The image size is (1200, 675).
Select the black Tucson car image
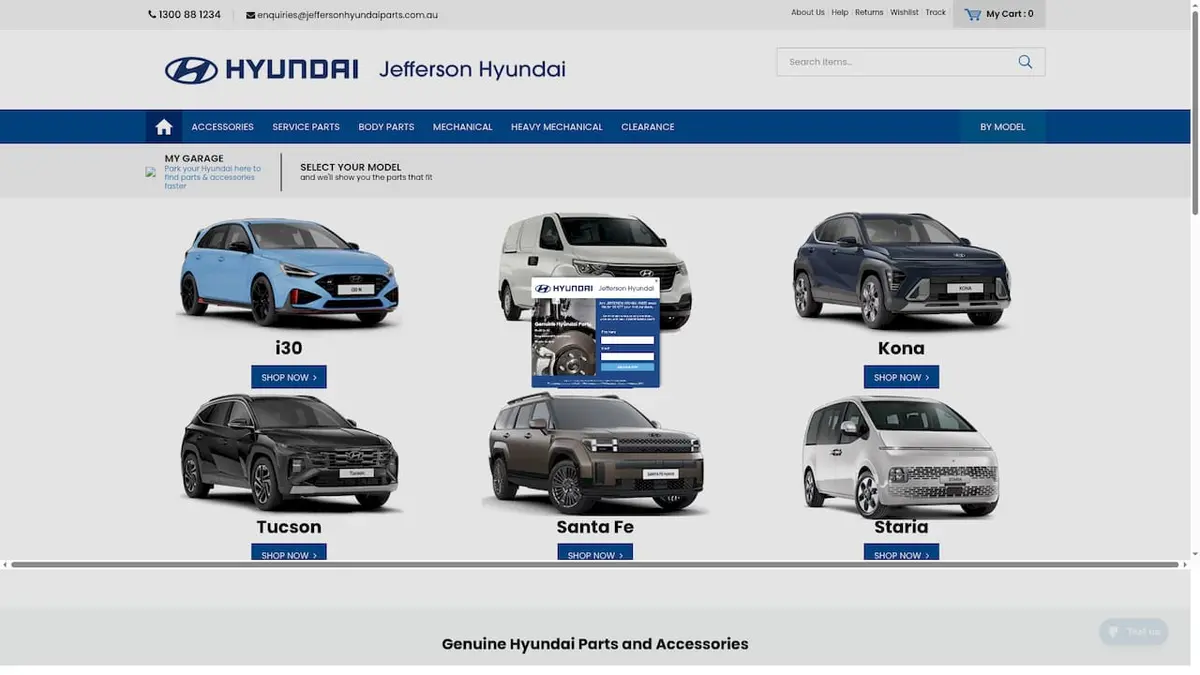pyautogui.click(x=289, y=454)
